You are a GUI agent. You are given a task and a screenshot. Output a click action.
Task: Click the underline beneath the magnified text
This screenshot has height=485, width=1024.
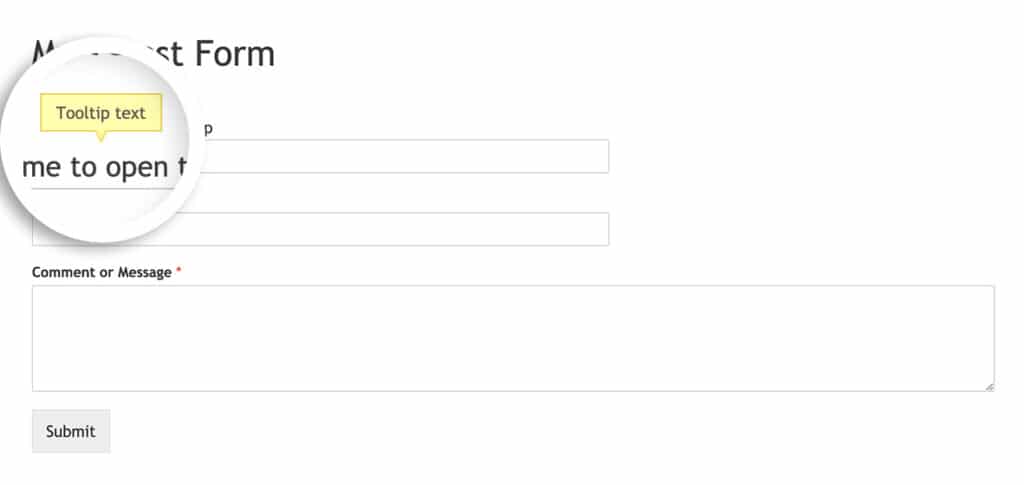(103, 189)
